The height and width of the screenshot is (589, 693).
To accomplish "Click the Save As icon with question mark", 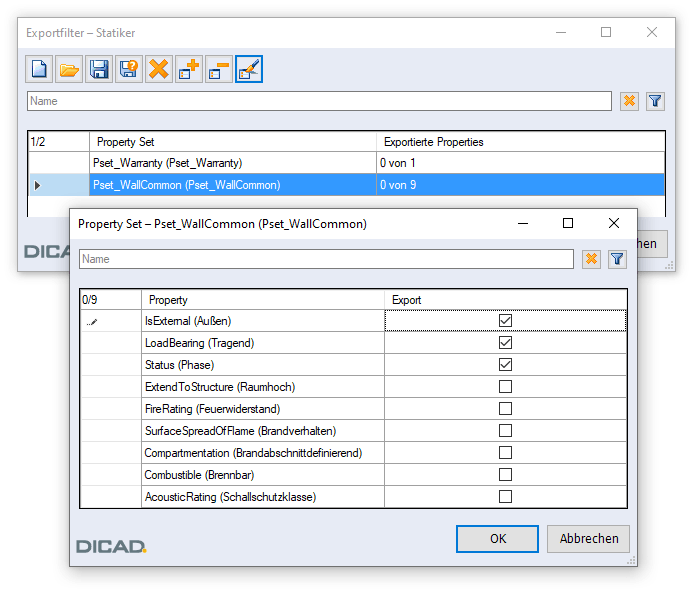I will coord(129,69).
